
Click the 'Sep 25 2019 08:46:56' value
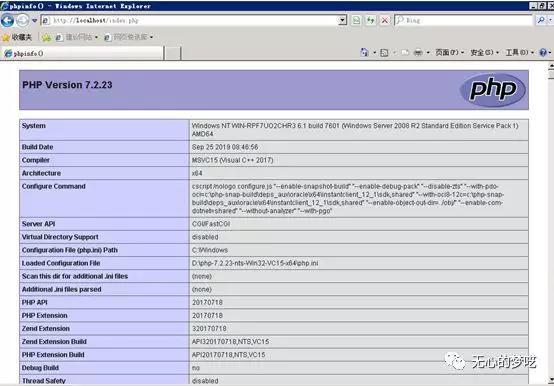pyautogui.click(x=225, y=147)
